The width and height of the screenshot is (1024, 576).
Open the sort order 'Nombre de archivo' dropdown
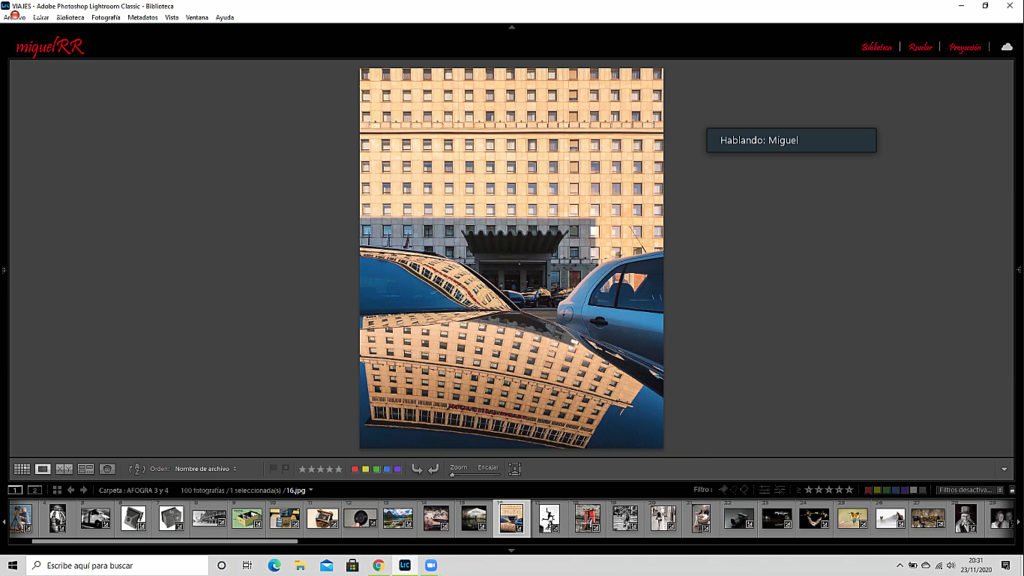tap(205, 469)
